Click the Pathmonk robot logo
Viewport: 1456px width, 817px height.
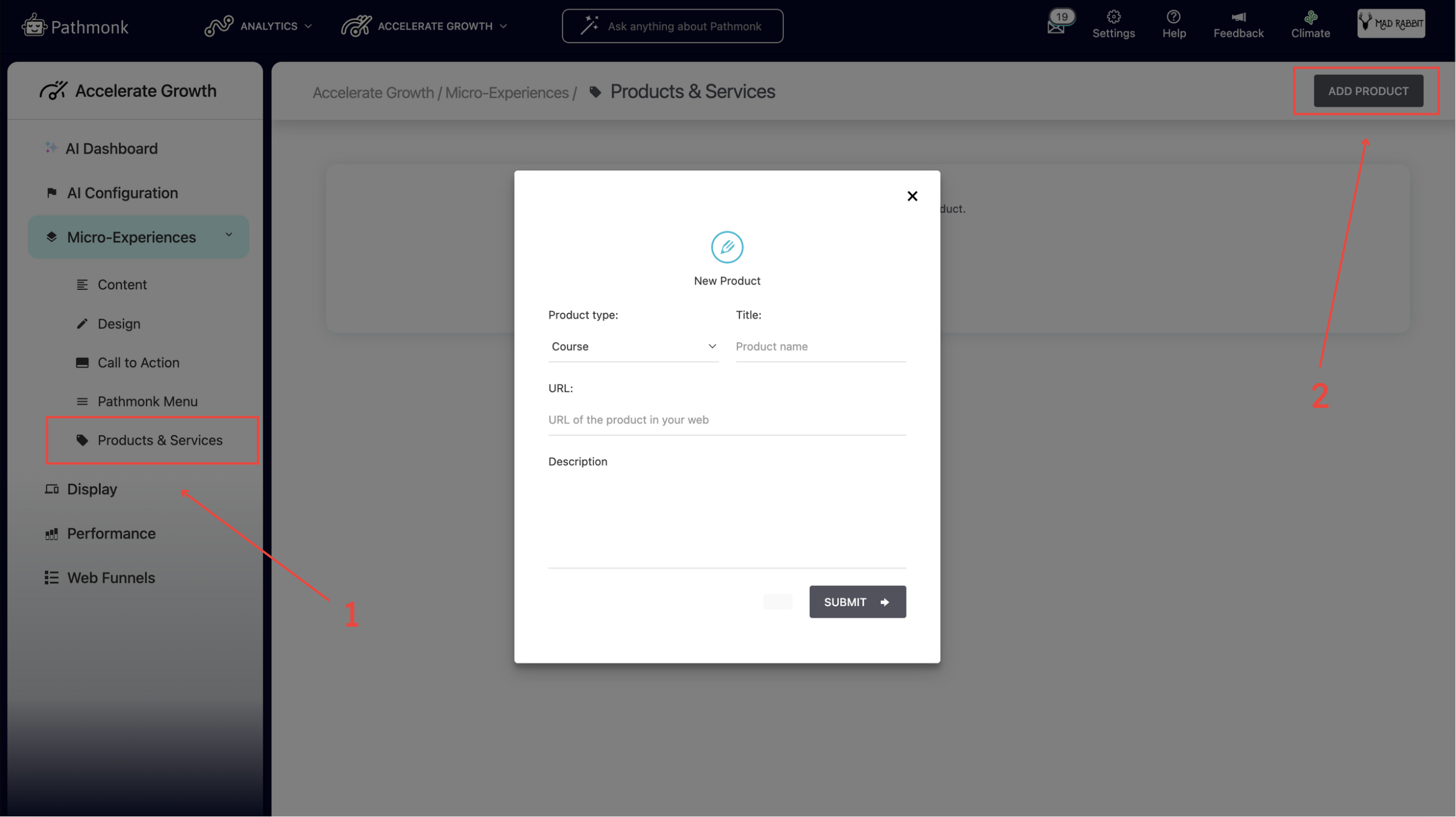[34, 26]
